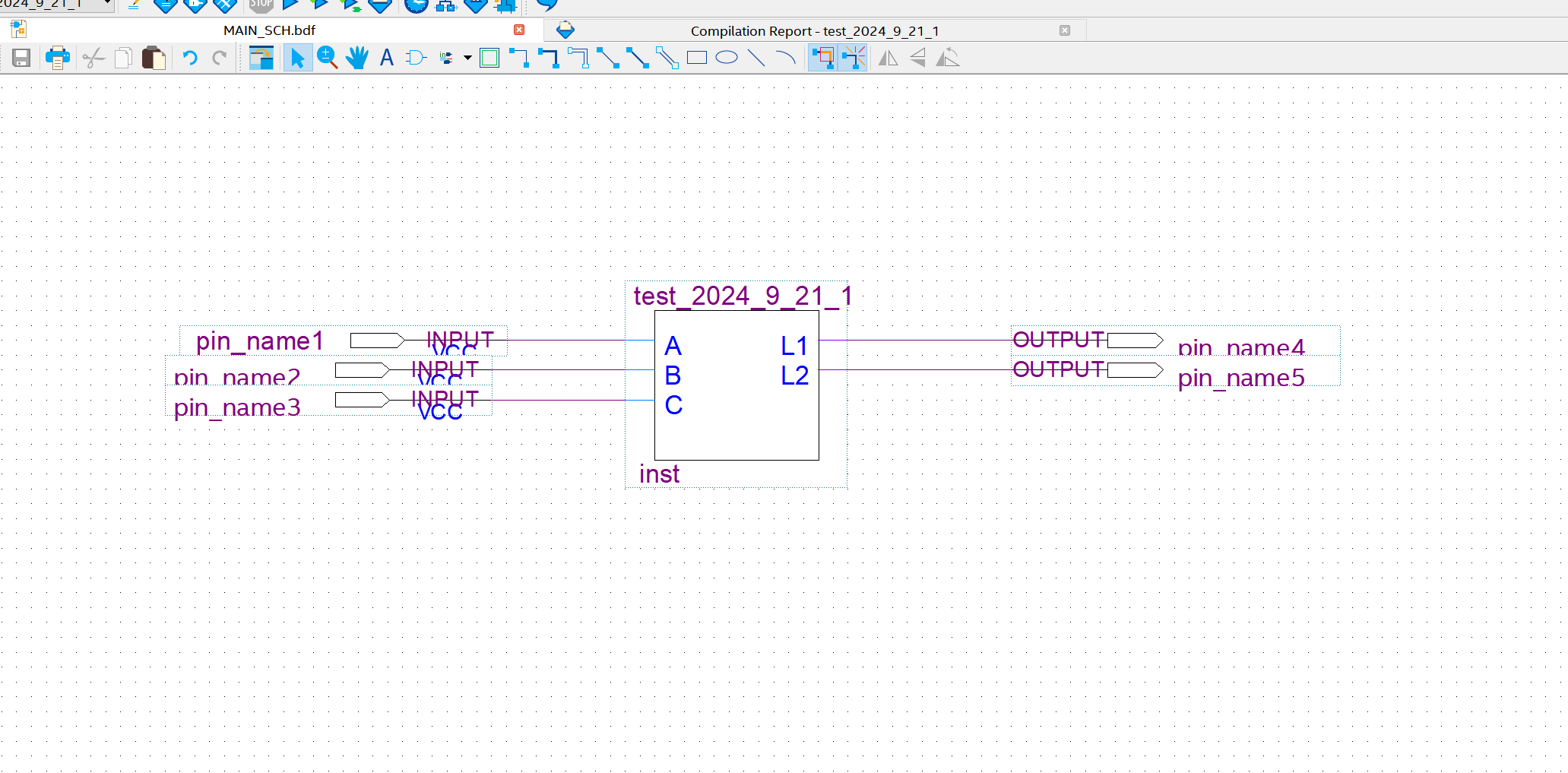Select the Text tool

click(x=386, y=58)
